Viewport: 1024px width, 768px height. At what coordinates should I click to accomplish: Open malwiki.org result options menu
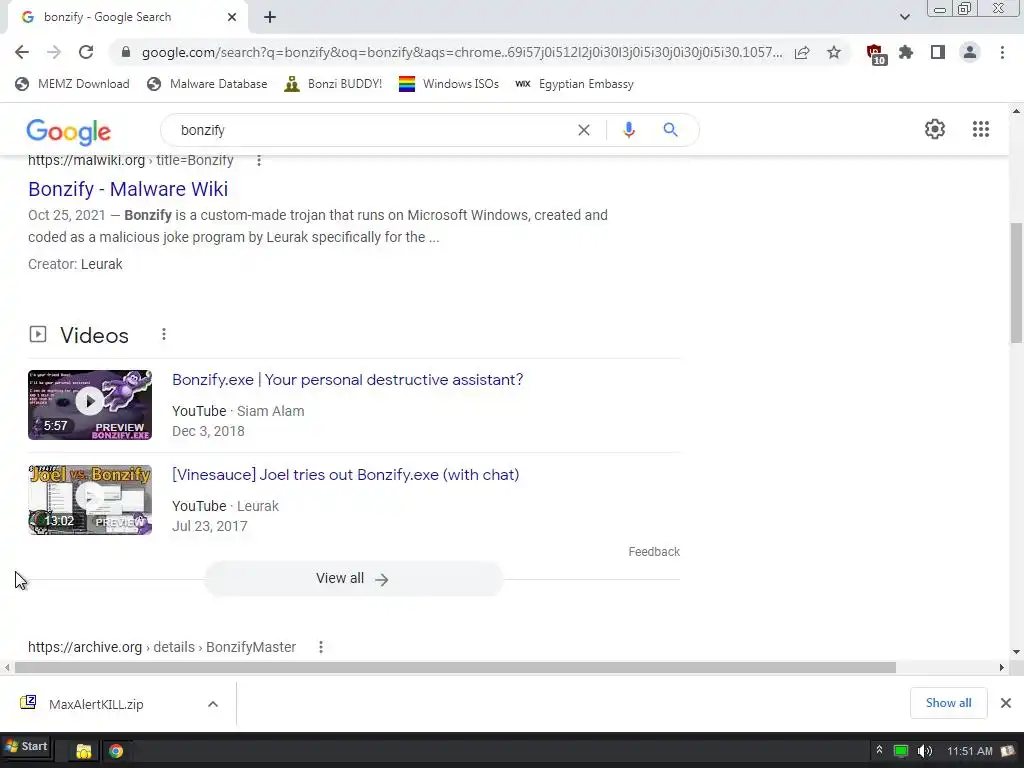point(259,160)
